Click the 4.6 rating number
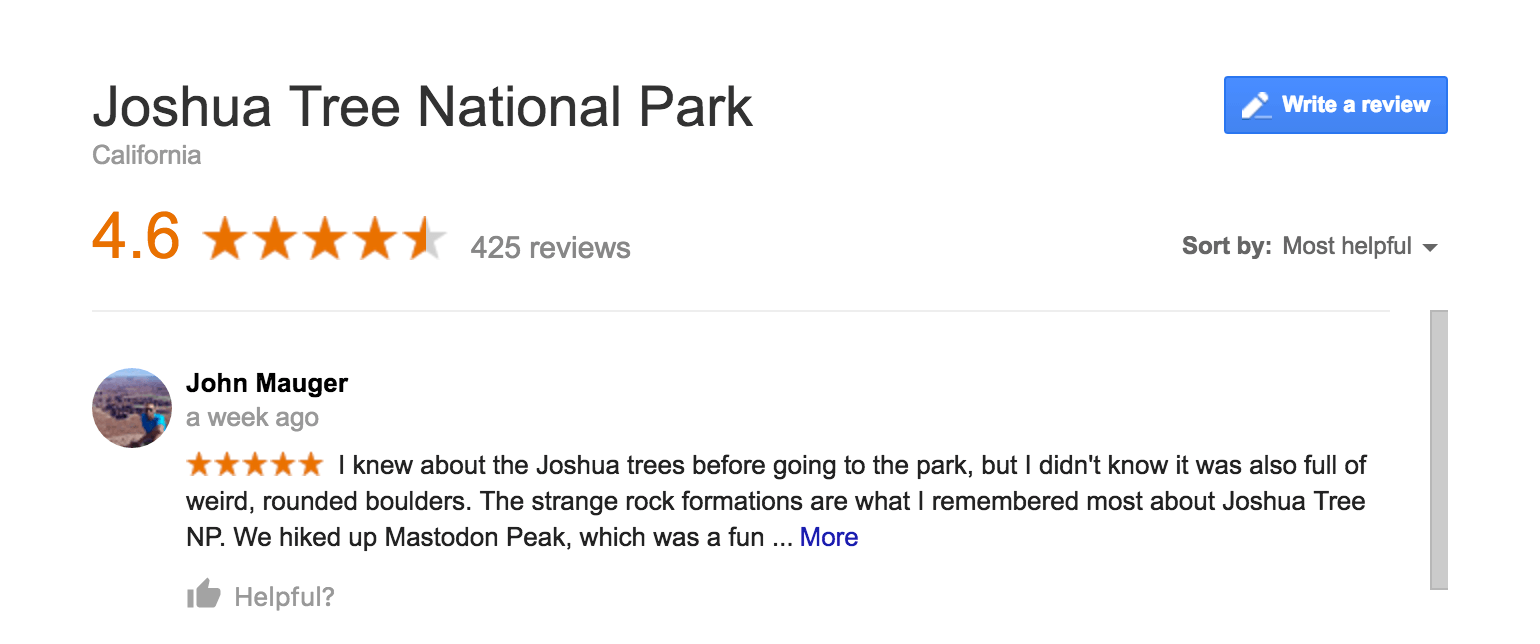This screenshot has height=644, width=1540. (136, 238)
